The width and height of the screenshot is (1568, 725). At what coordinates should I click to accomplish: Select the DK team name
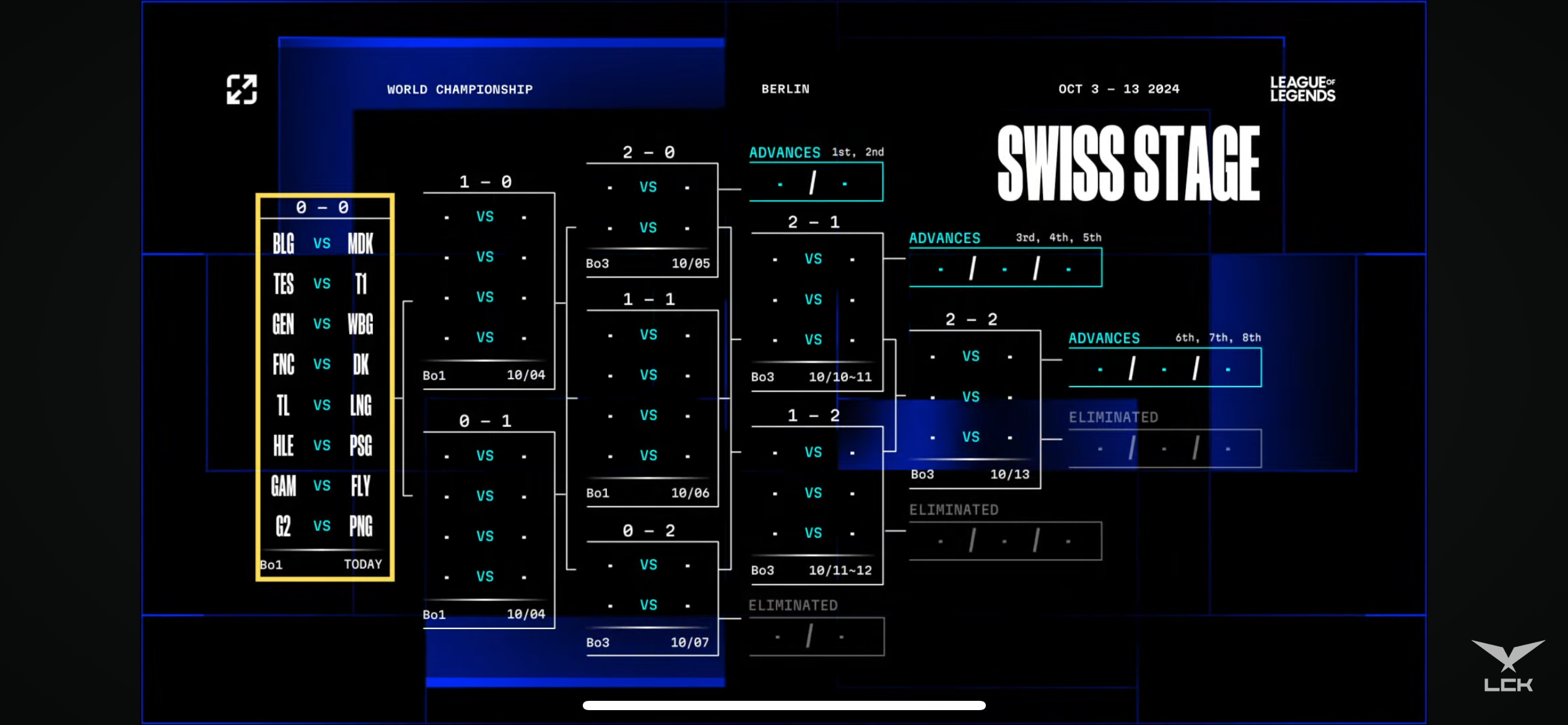[361, 364]
